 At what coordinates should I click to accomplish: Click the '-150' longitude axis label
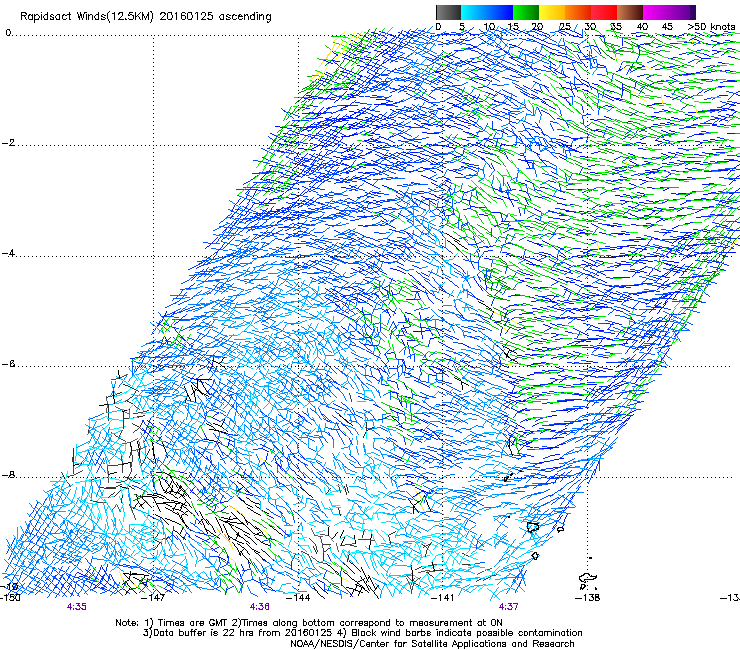coord(10,598)
